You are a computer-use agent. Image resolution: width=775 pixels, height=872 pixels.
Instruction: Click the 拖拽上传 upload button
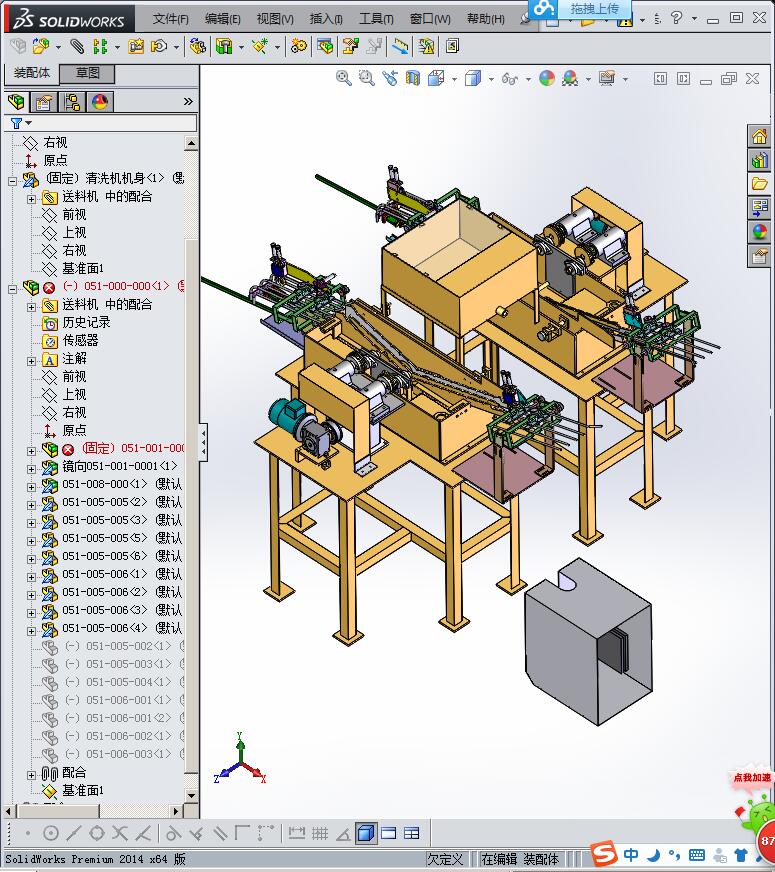(x=580, y=8)
